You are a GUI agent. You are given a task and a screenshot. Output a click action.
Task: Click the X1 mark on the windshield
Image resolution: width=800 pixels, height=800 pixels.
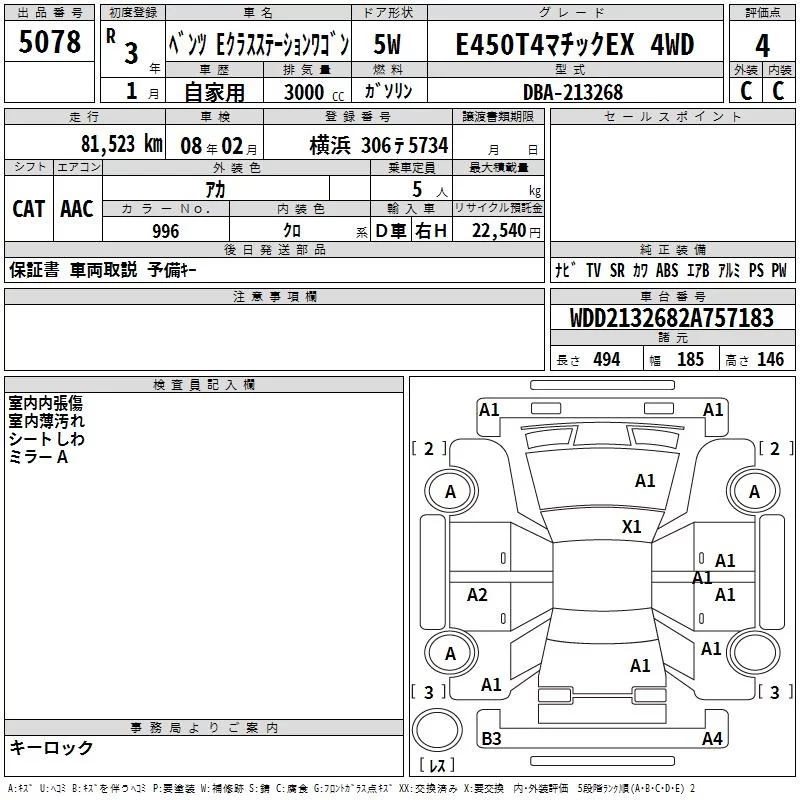coord(631,526)
